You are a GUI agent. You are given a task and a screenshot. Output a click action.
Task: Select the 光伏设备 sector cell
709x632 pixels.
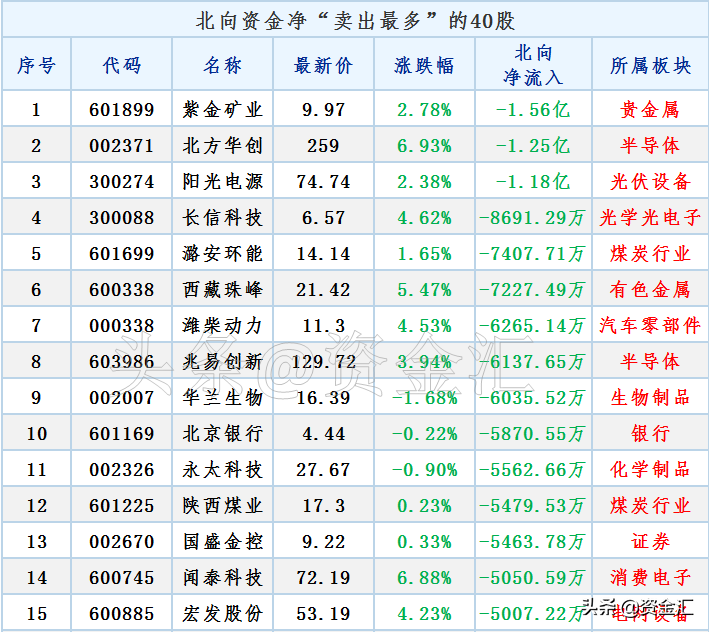pyautogui.click(x=651, y=182)
